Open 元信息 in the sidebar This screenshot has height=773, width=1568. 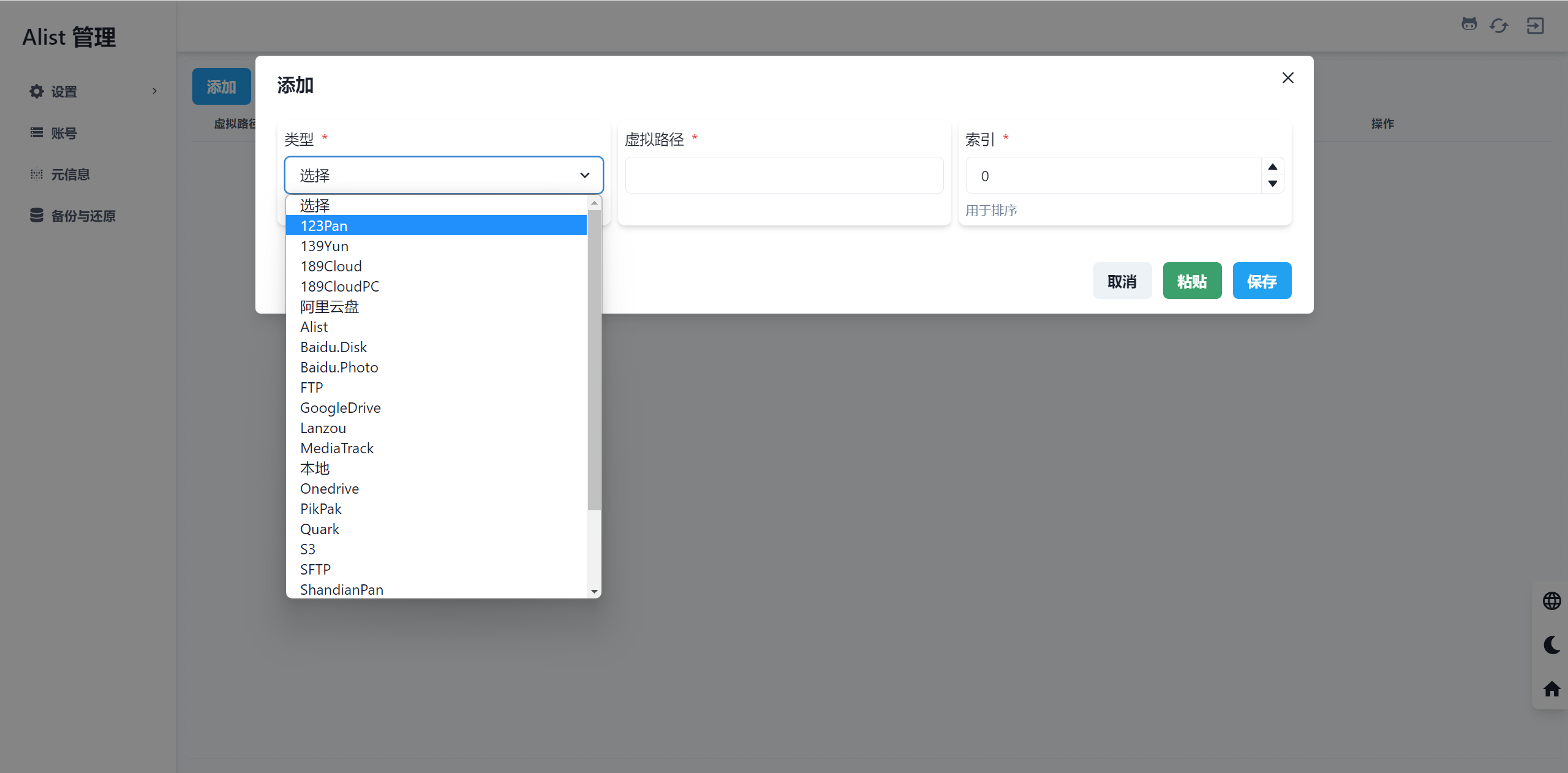(70, 175)
